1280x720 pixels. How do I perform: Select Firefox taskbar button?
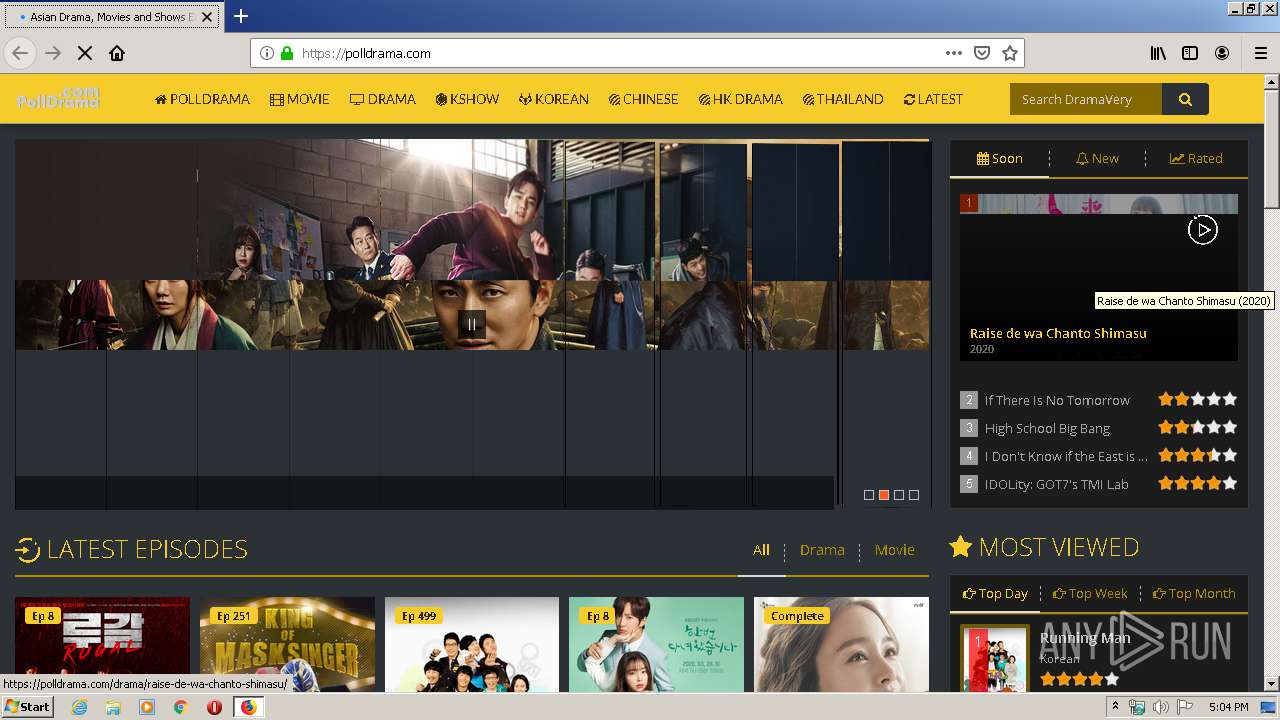point(248,707)
